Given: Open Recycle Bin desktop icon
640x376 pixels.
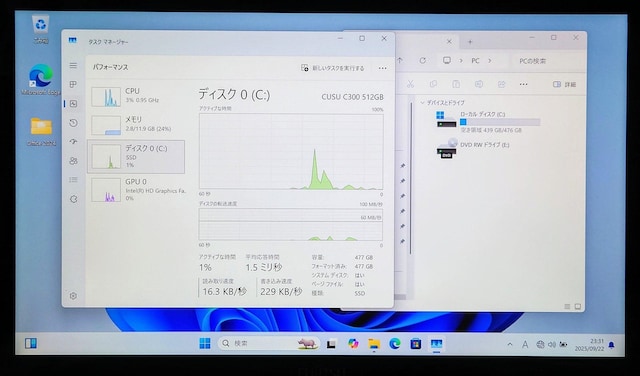Looking at the screenshot, I should tap(40, 29).
